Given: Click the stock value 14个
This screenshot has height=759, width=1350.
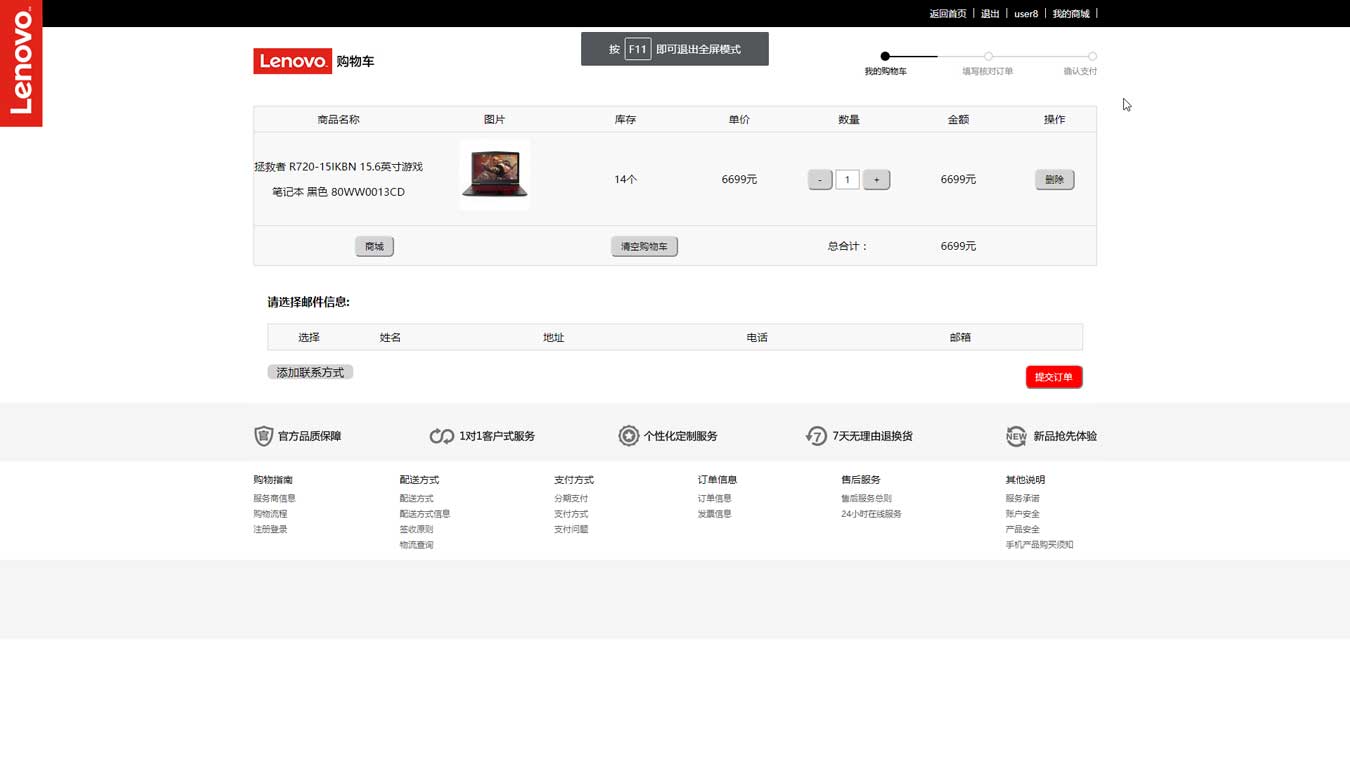Looking at the screenshot, I should tap(626, 180).
